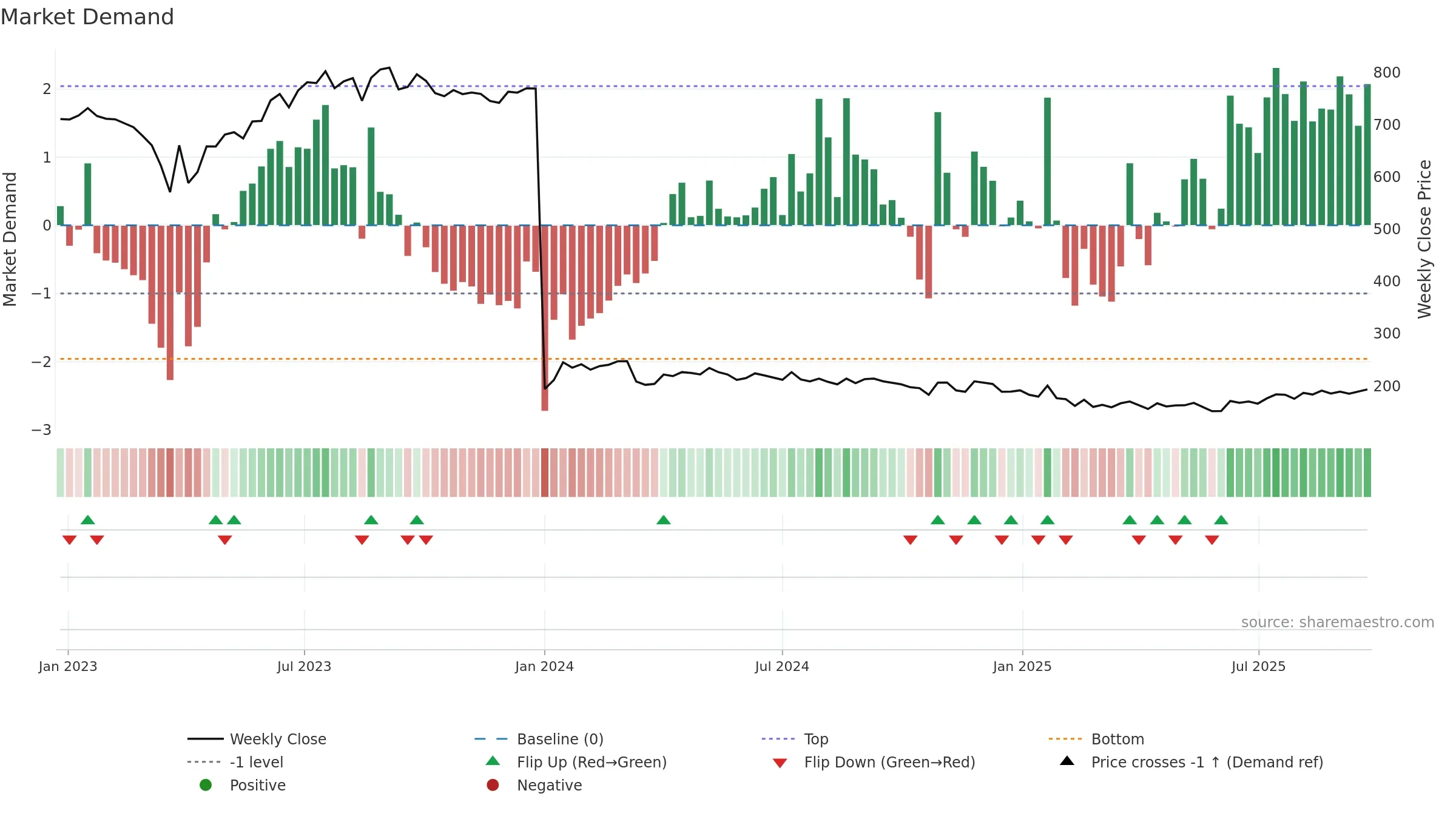Click the source: sharemaestro.com text
This screenshot has width=1456, height=819.
pyautogui.click(x=1337, y=622)
